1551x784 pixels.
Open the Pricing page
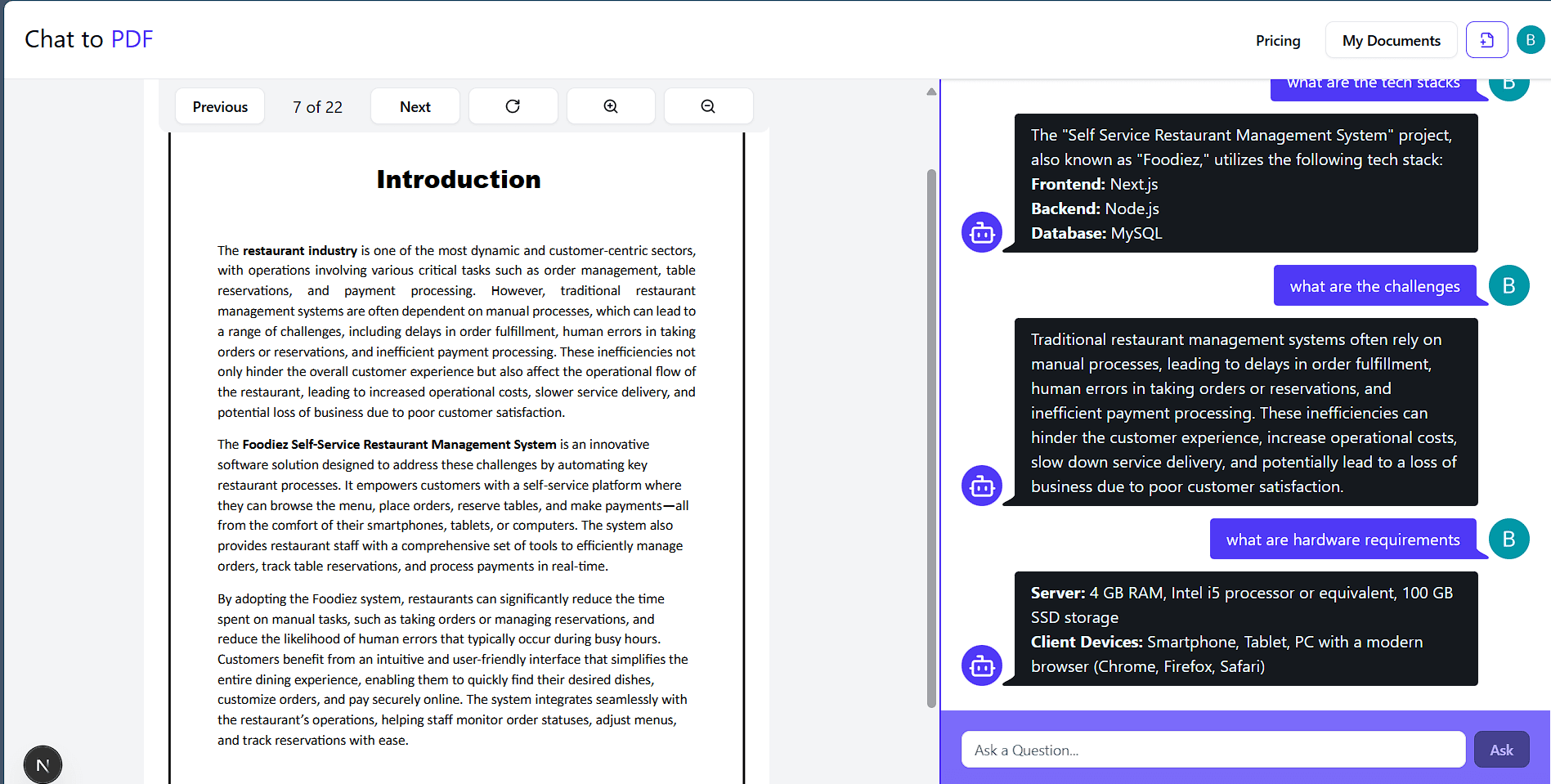click(x=1278, y=40)
